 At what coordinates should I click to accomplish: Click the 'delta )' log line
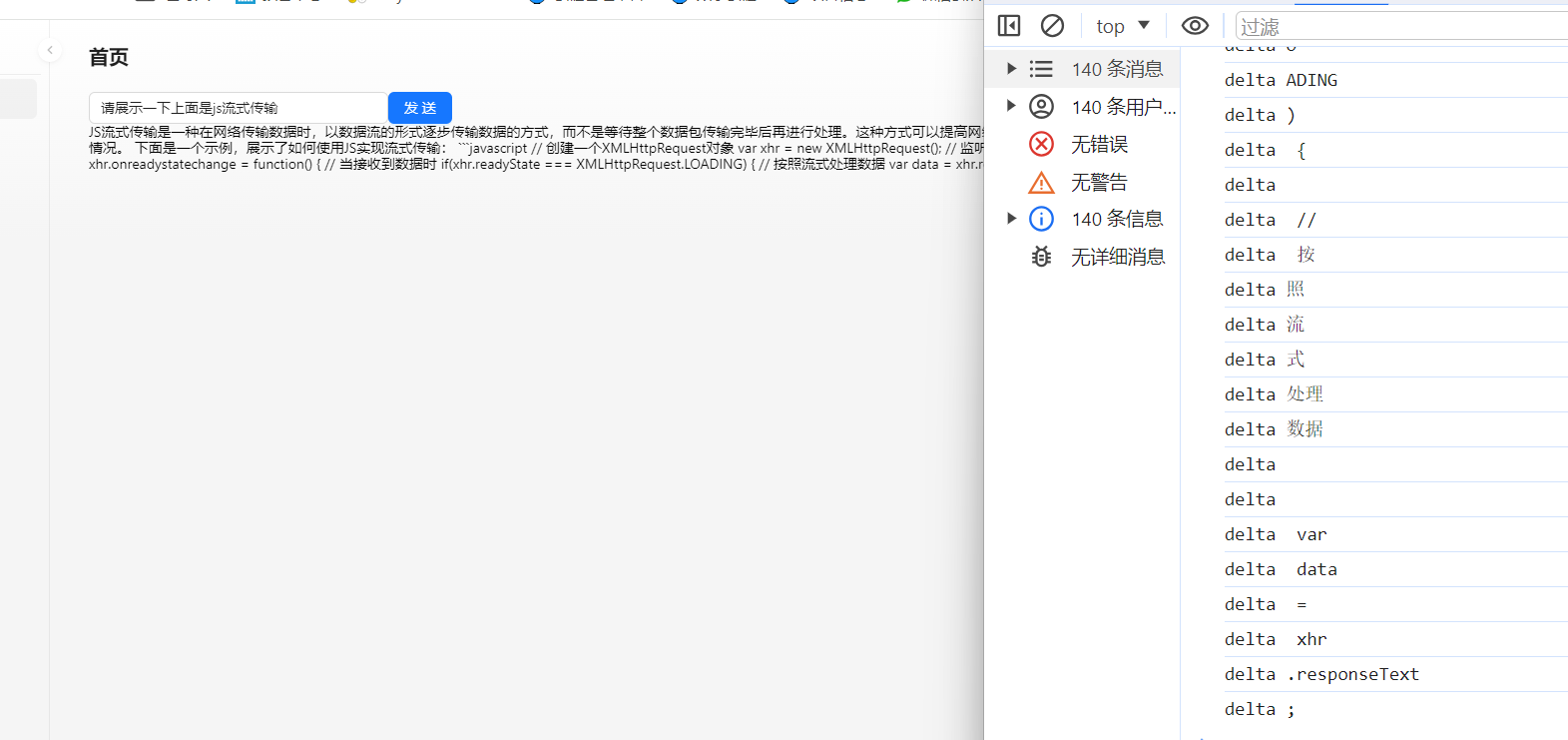(x=1396, y=115)
